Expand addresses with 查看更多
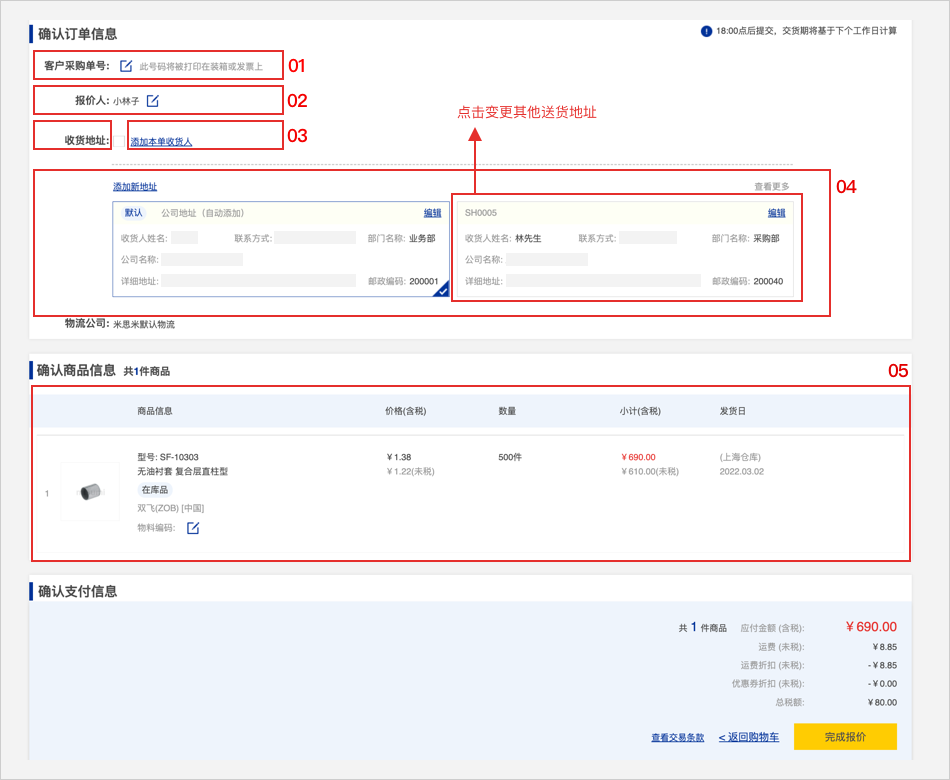The height and width of the screenshot is (780, 950). 771,187
